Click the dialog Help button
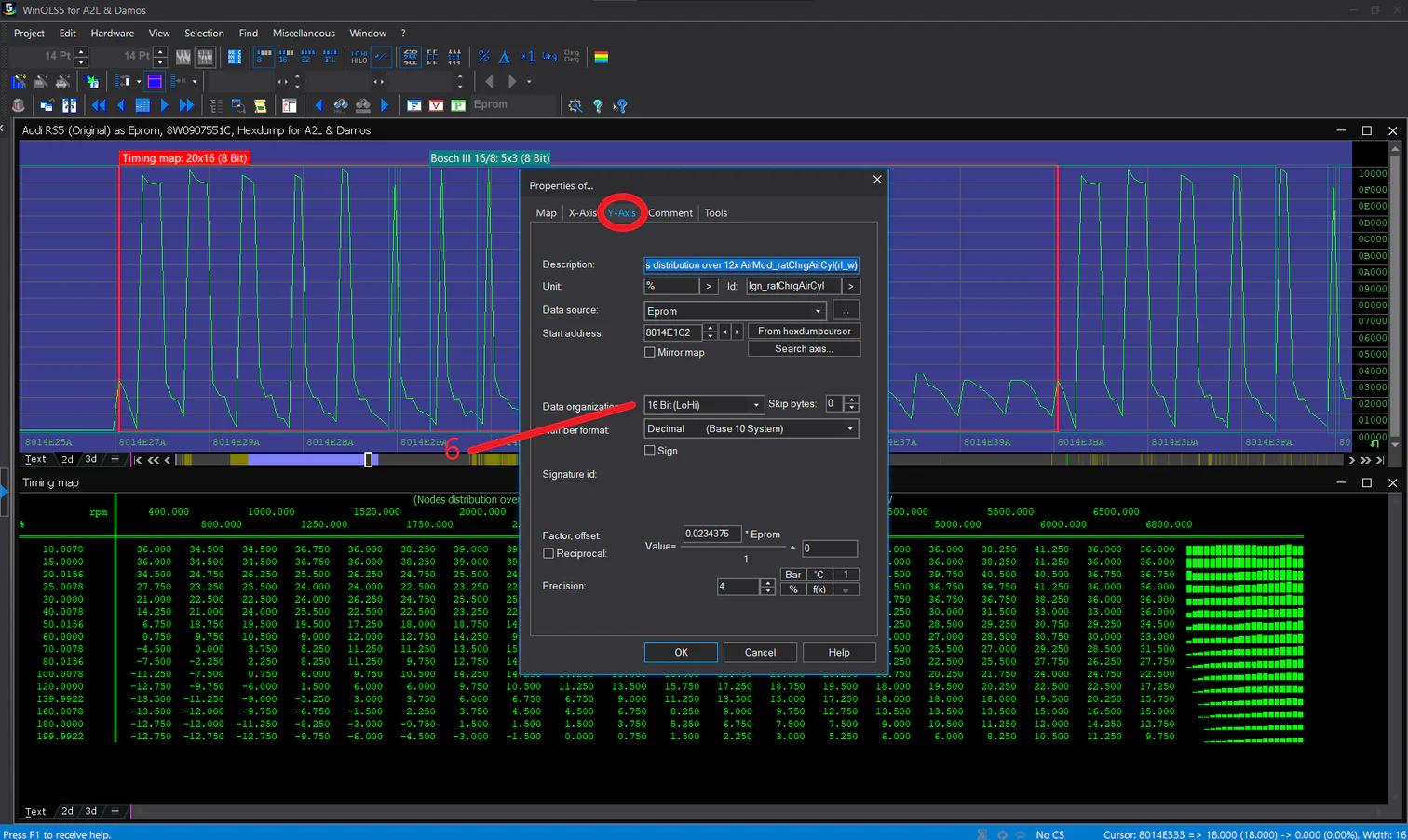This screenshot has width=1408, height=840. tap(839, 652)
